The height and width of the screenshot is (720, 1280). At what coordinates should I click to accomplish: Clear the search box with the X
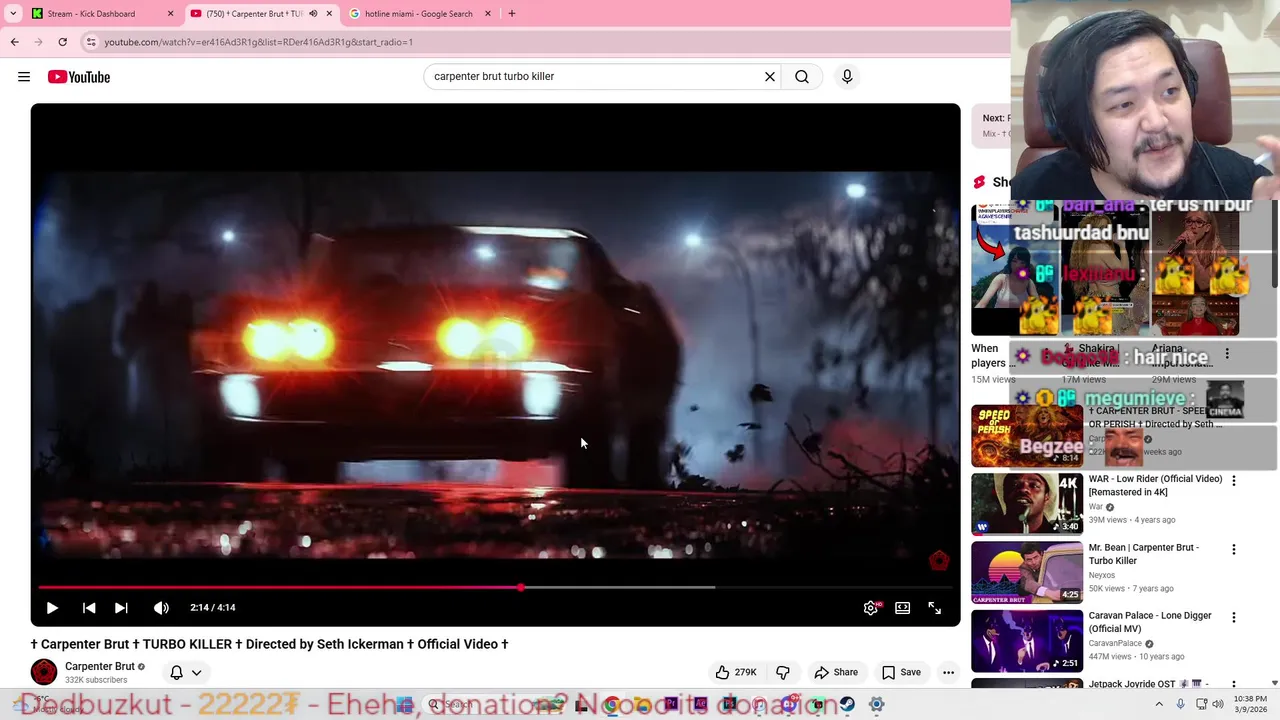770,76
